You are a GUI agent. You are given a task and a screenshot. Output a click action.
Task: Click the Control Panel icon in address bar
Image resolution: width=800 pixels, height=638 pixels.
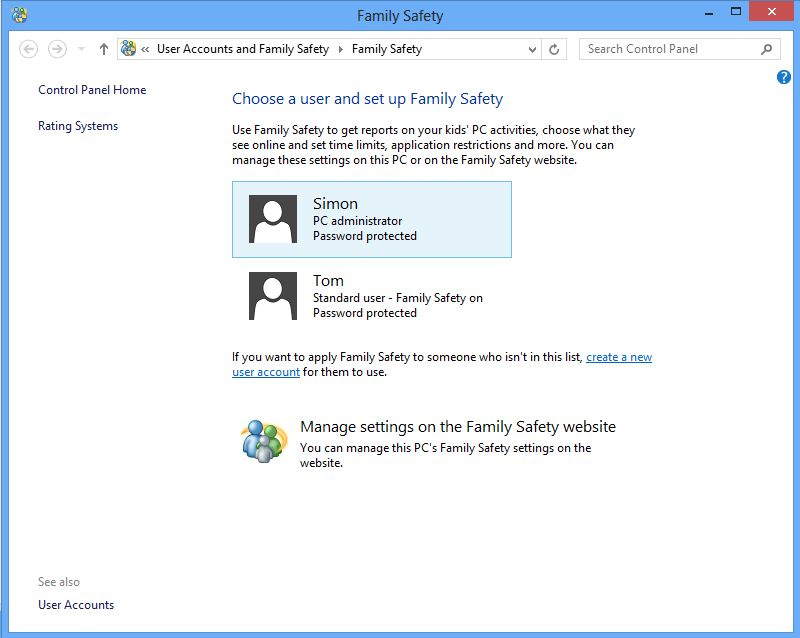click(x=129, y=48)
